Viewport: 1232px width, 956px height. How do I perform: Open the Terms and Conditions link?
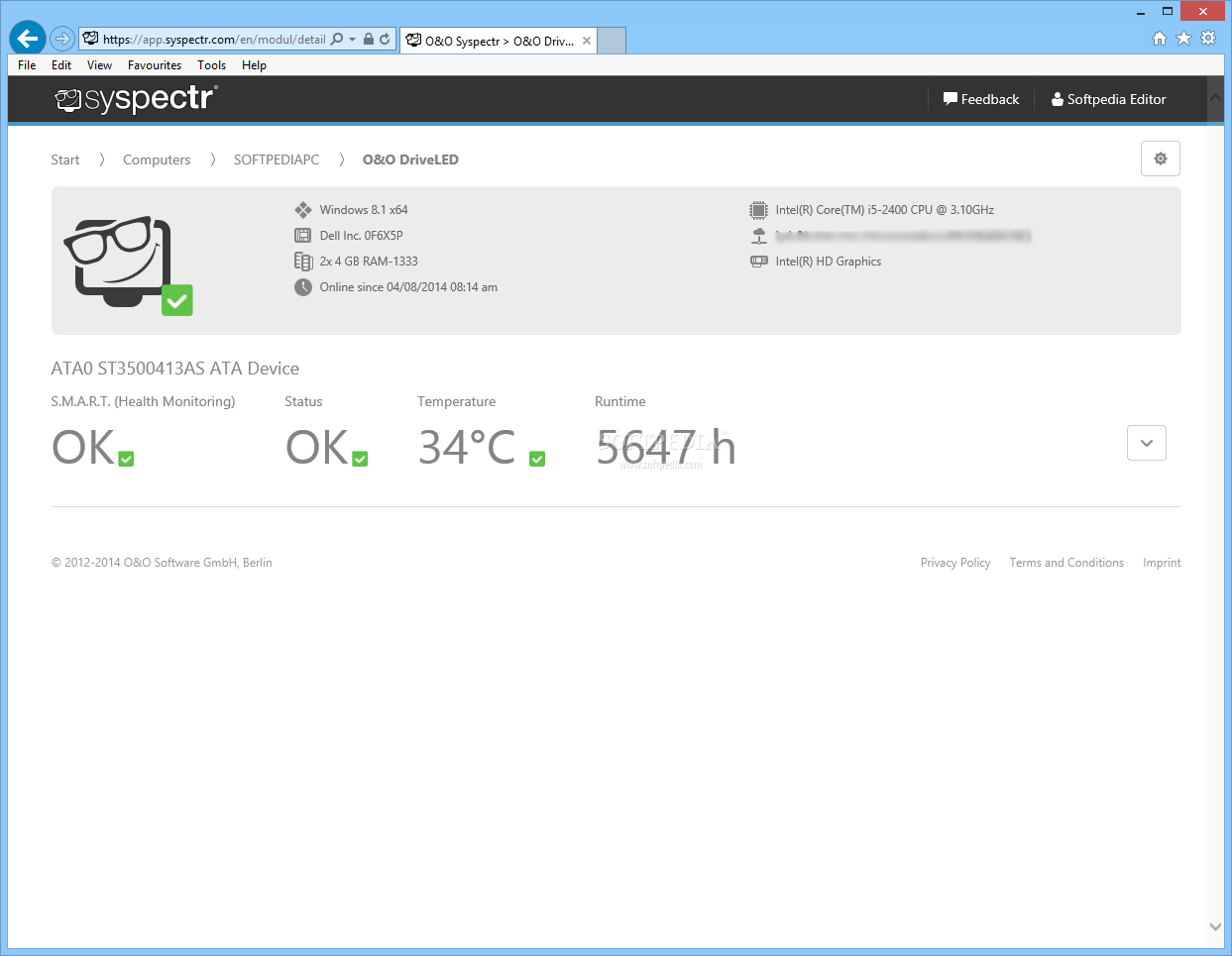[x=1066, y=563]
